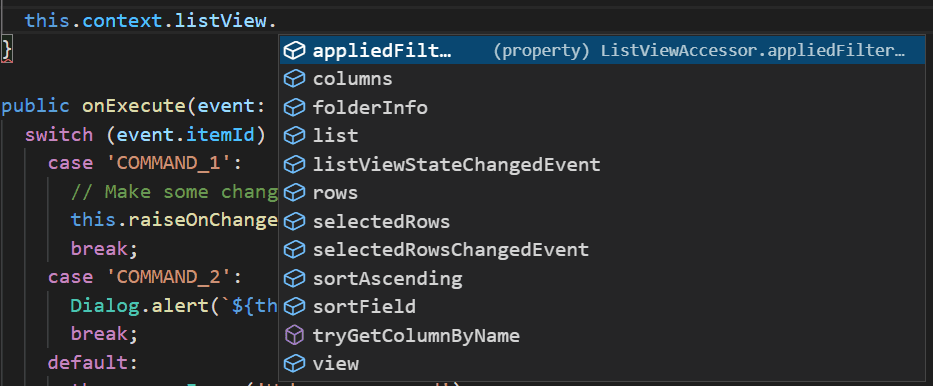Click the selectedRows property icon
The height and width of the screenshot is (386, 933).
click(294, 222)
